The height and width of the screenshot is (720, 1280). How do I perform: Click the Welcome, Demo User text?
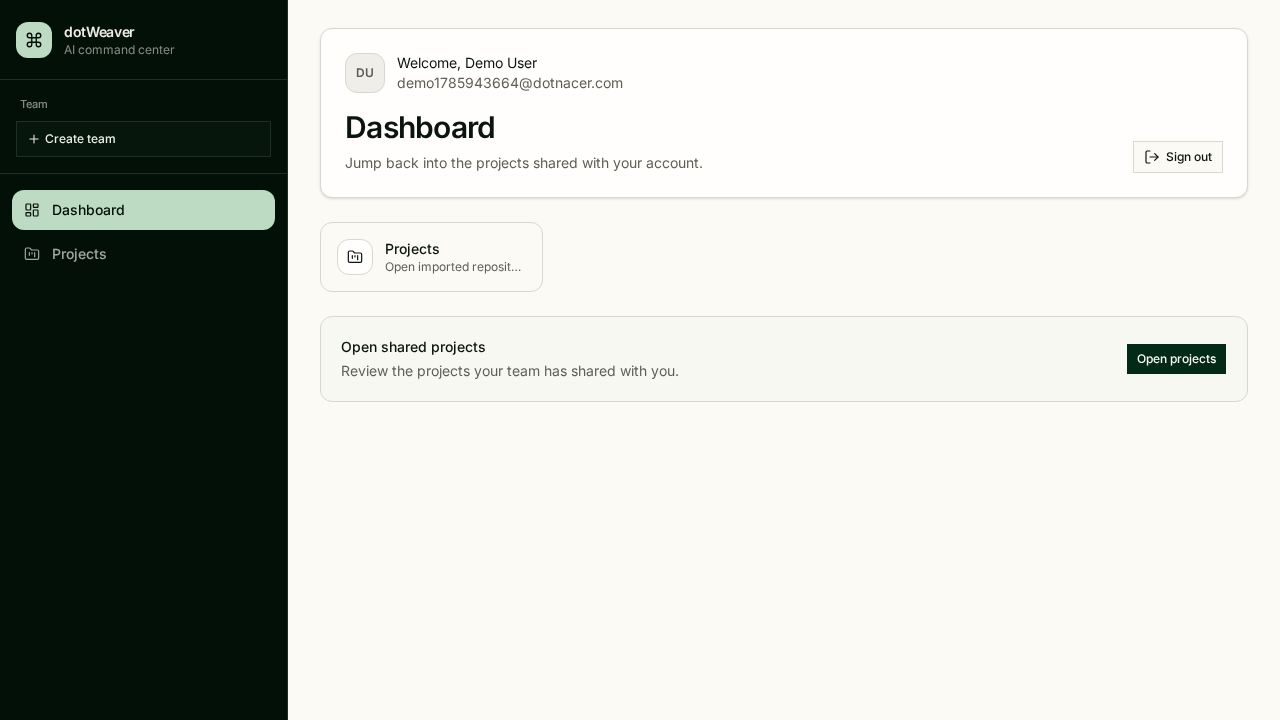(x=467, y=63)
